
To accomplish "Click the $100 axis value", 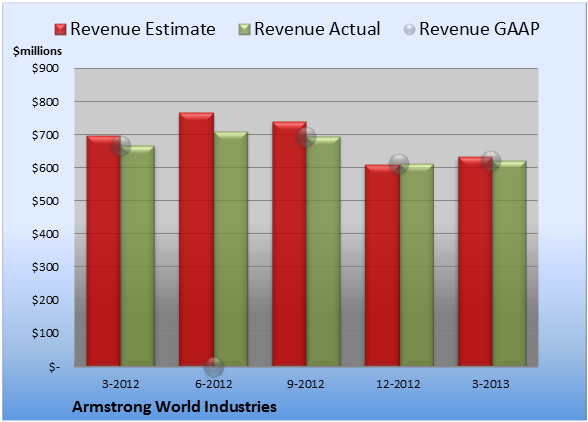I will click(45, 333).
